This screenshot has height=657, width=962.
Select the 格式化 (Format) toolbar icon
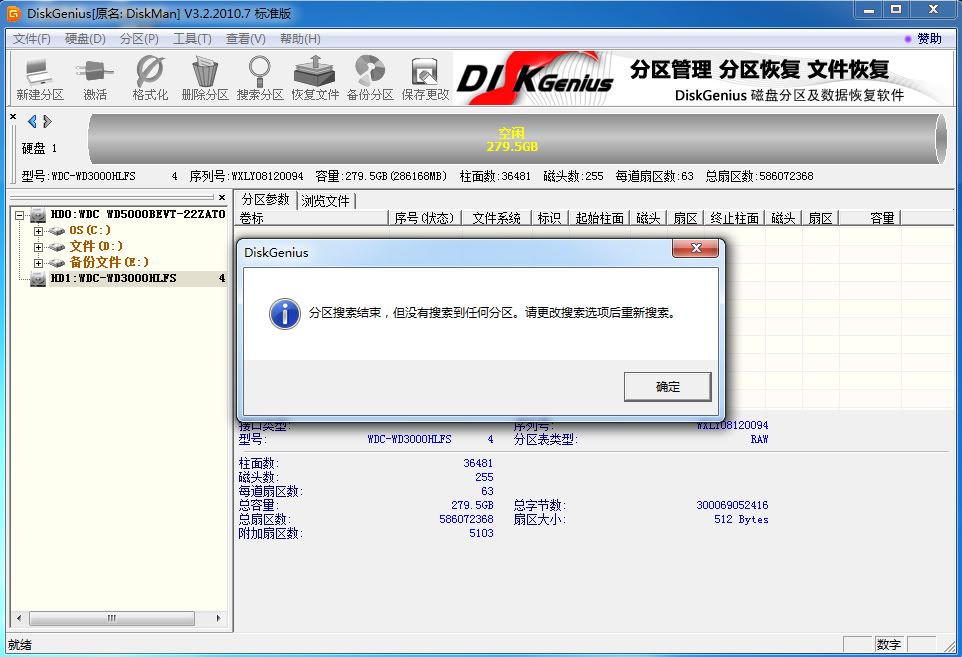tap(150, 78)
